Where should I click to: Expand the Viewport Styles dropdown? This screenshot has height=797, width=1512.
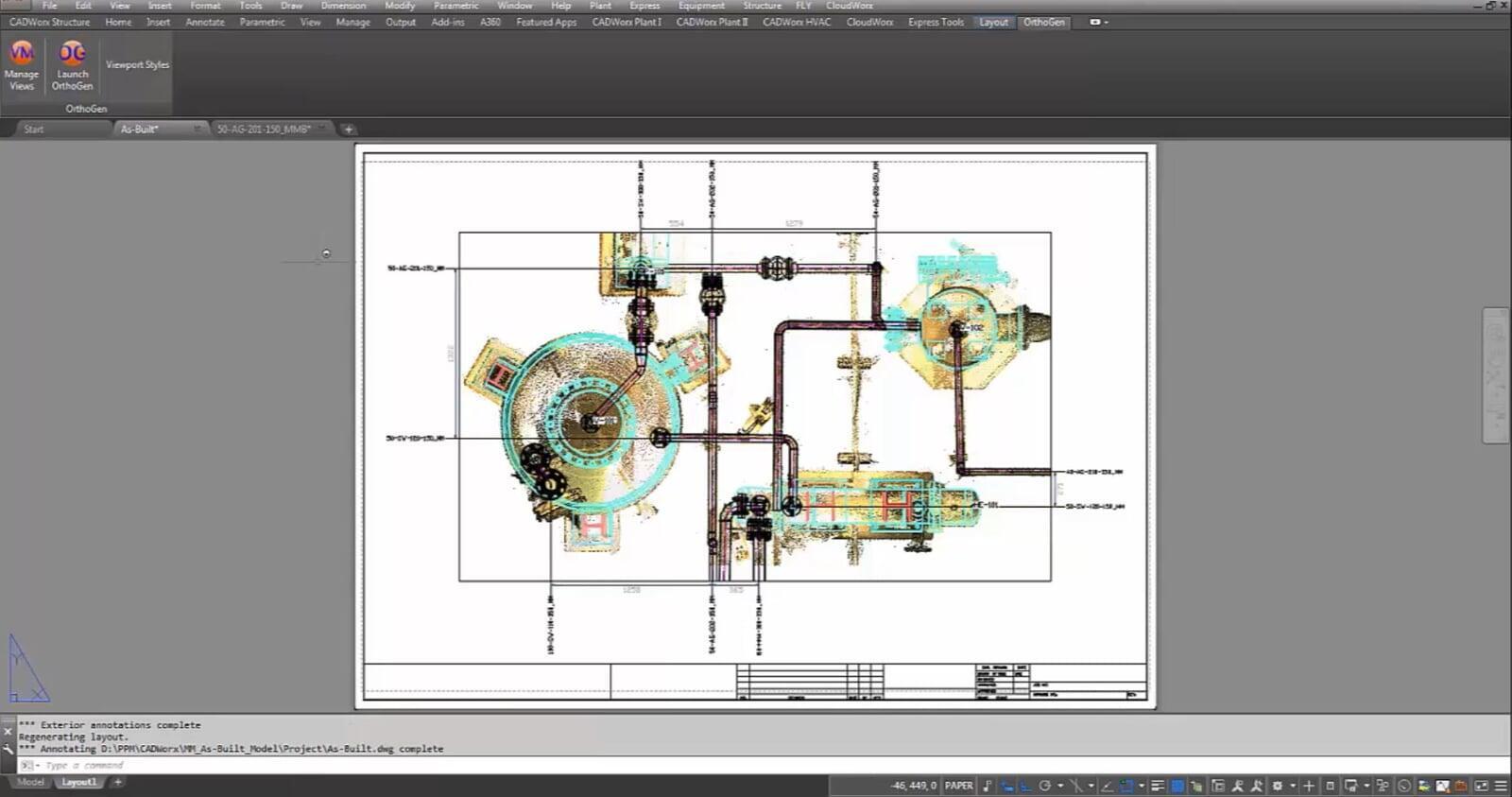point(137,65)
